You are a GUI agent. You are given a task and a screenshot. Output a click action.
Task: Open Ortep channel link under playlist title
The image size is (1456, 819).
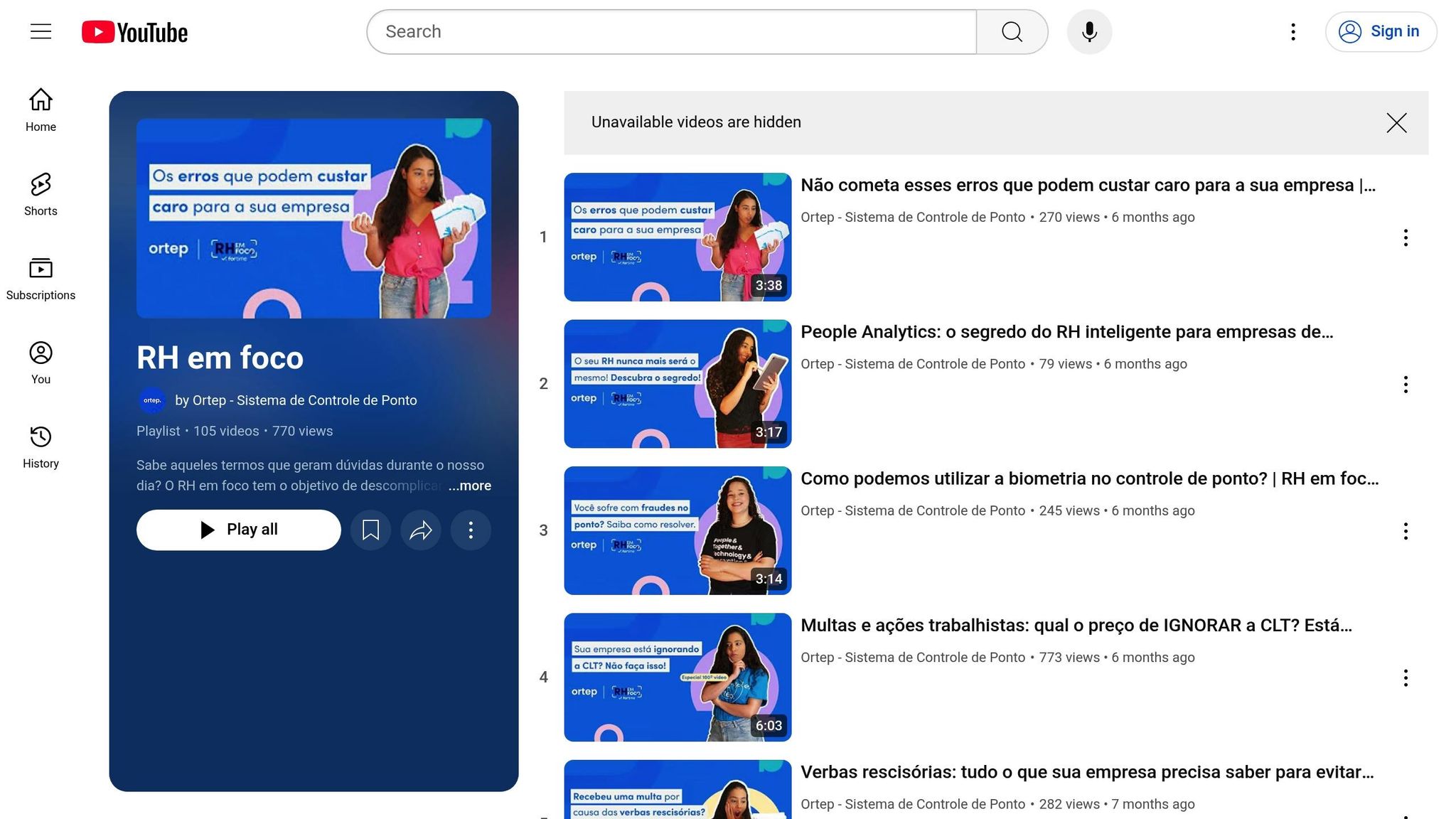tap(296, 400)
